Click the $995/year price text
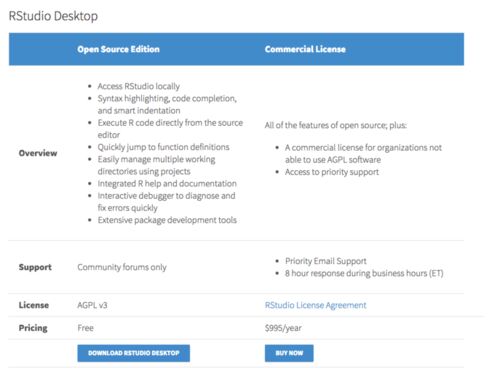 tap(283, 328)
